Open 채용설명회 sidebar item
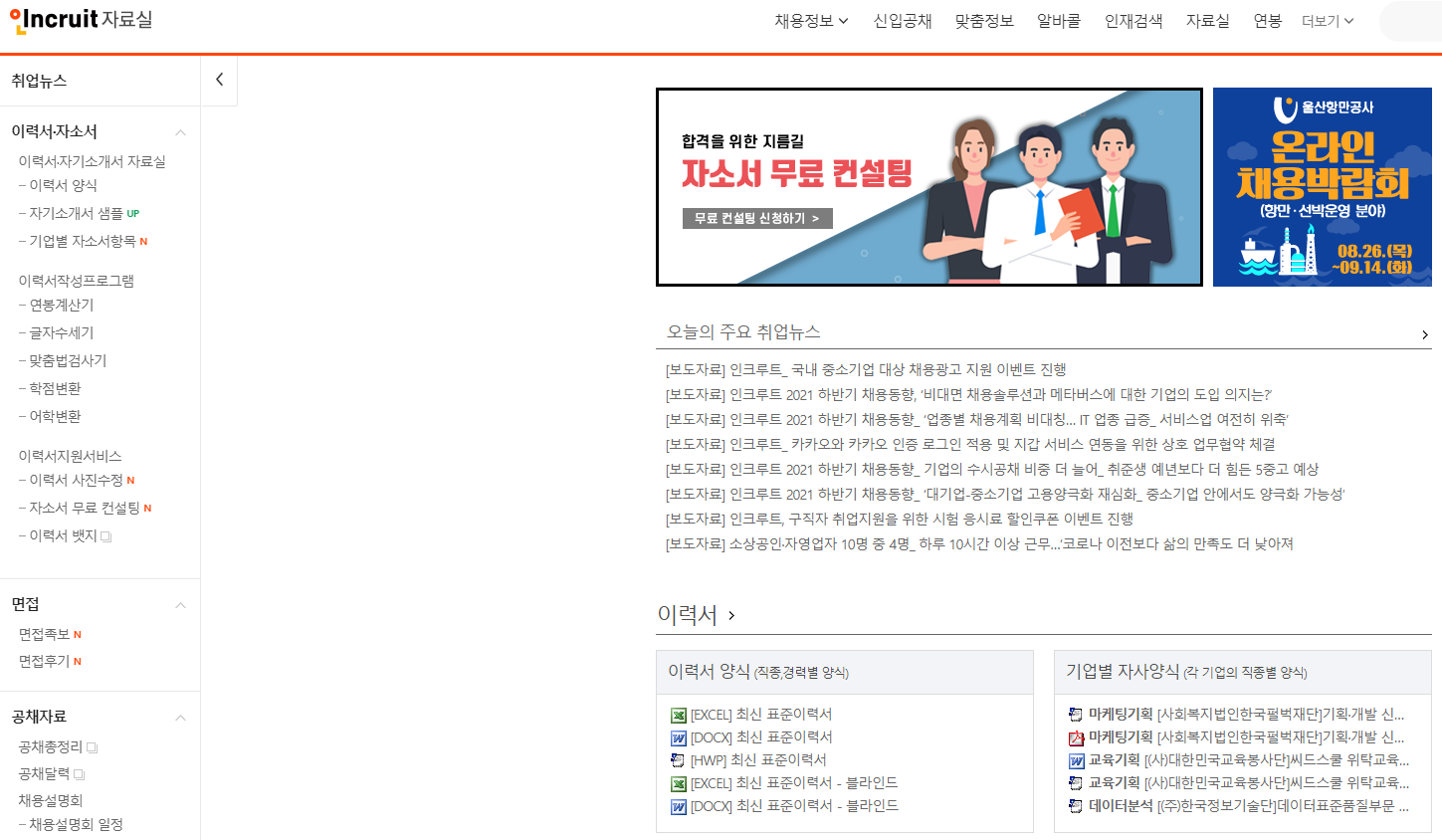Viewport: 1442px width, 840px height. click(x=50, y=800)
